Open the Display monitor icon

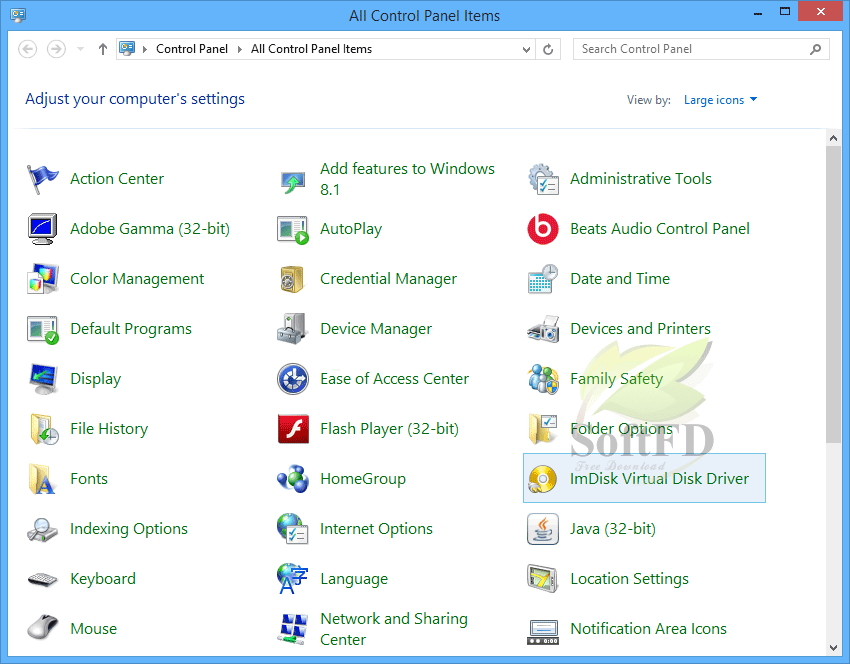point(42,379)
